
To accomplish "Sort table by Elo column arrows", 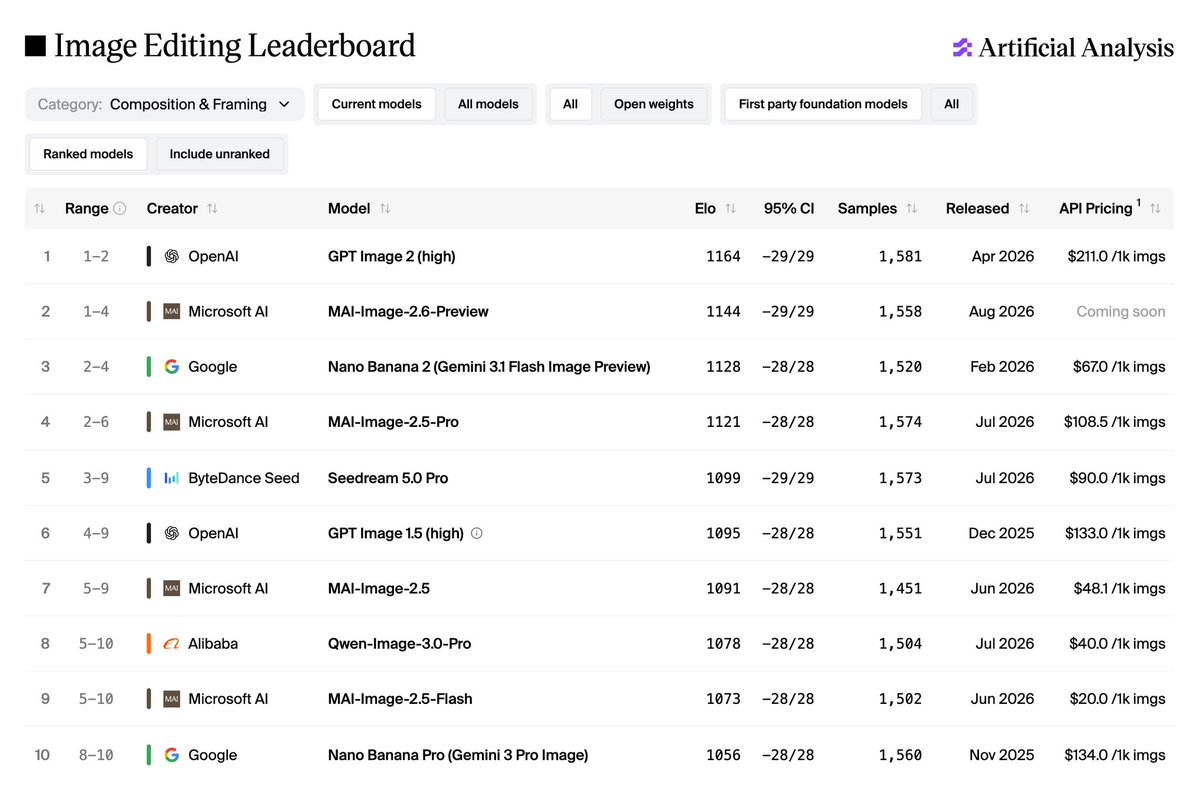I will pos(731,209).
